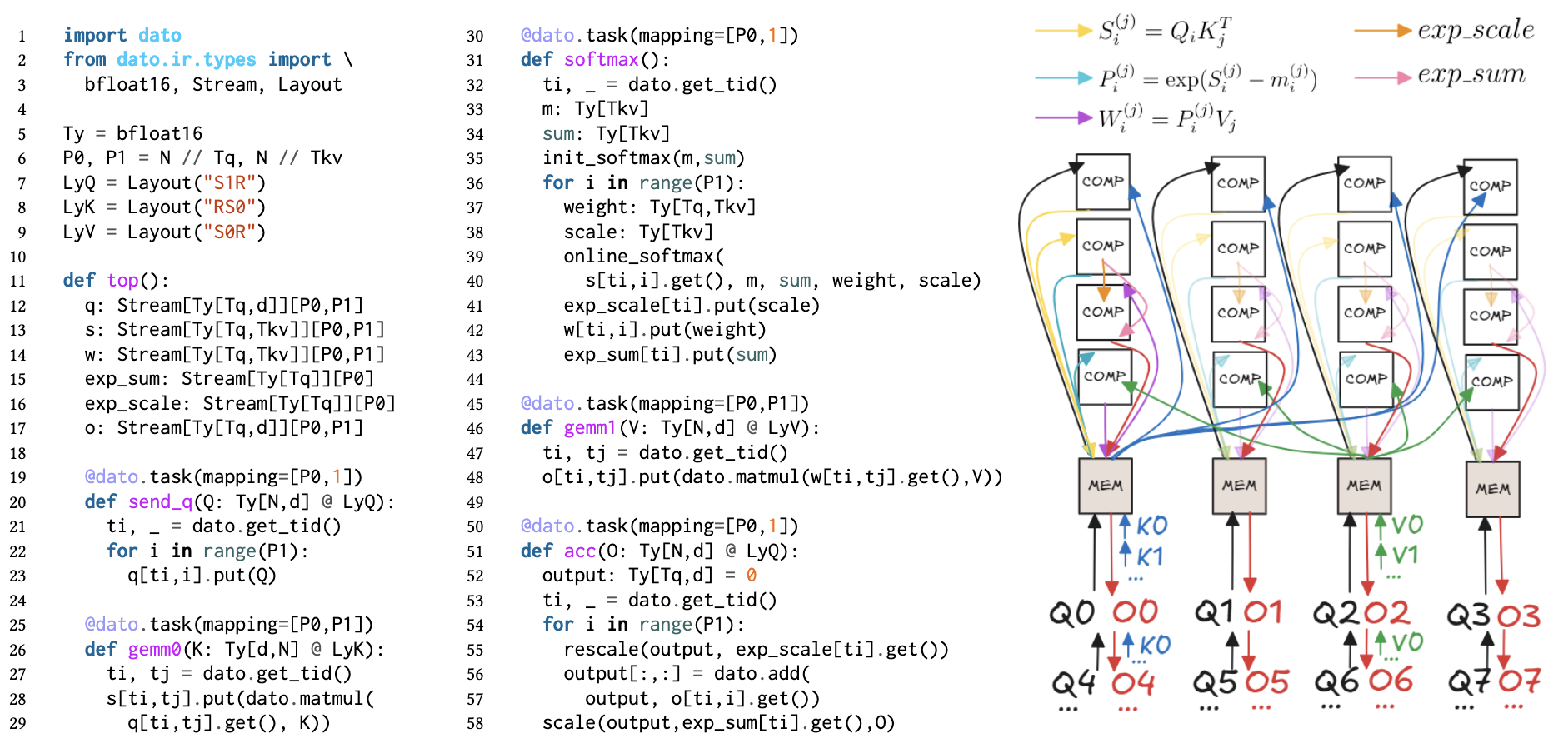Screen dimensions: 1568x748
Task: Click the top COMP box in leftmost column
Action: point(1102,182)
